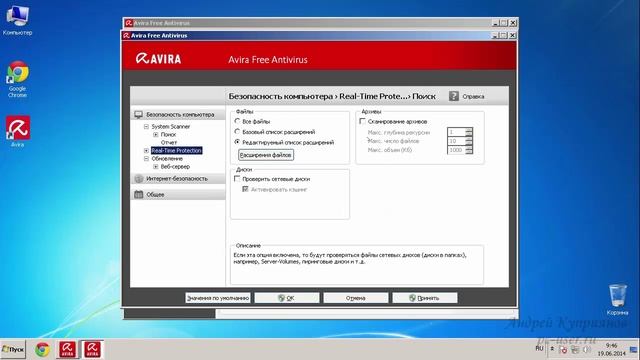
Task: Apply settings with the Принять button
Action: point(424,298)
